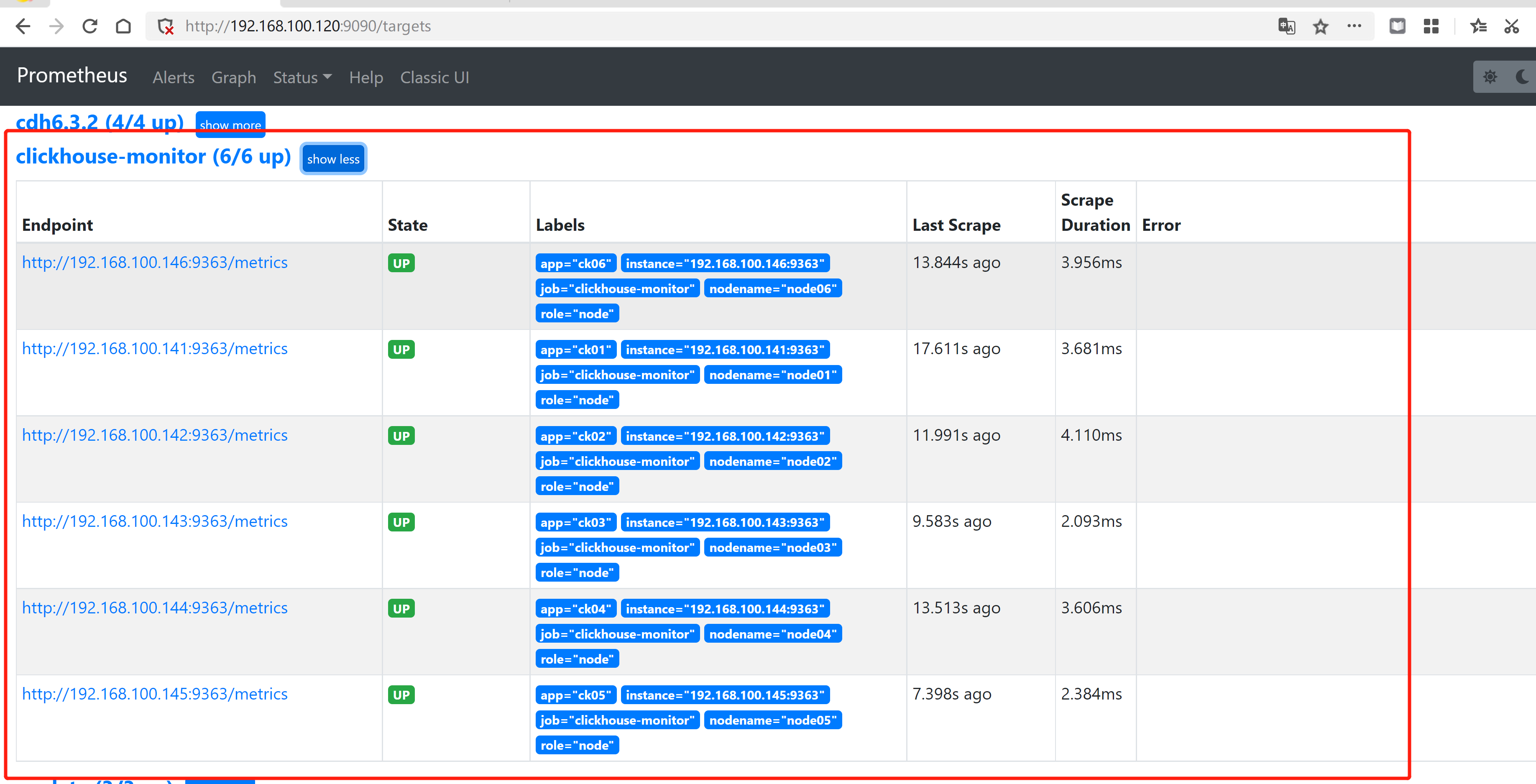This screenshot has height=784, width=1536.
Task: Open the Alerts page
Action: [174, 77]
